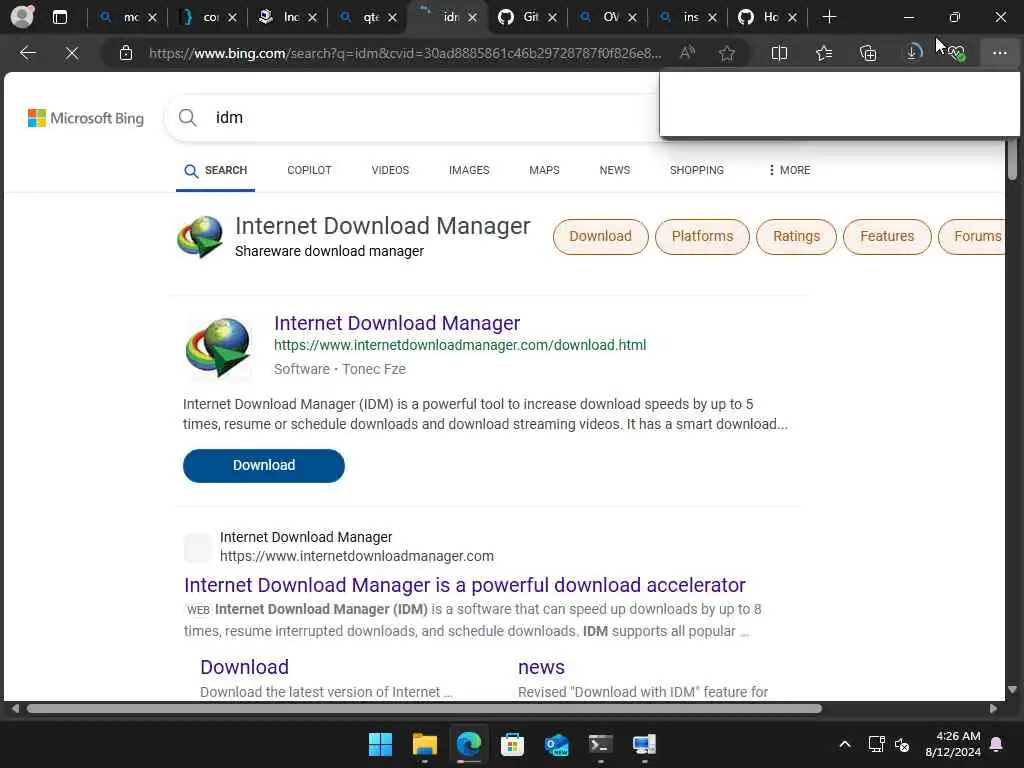Click the volume muted tray icon
The image size is (1024, 768).
point(902,744)
